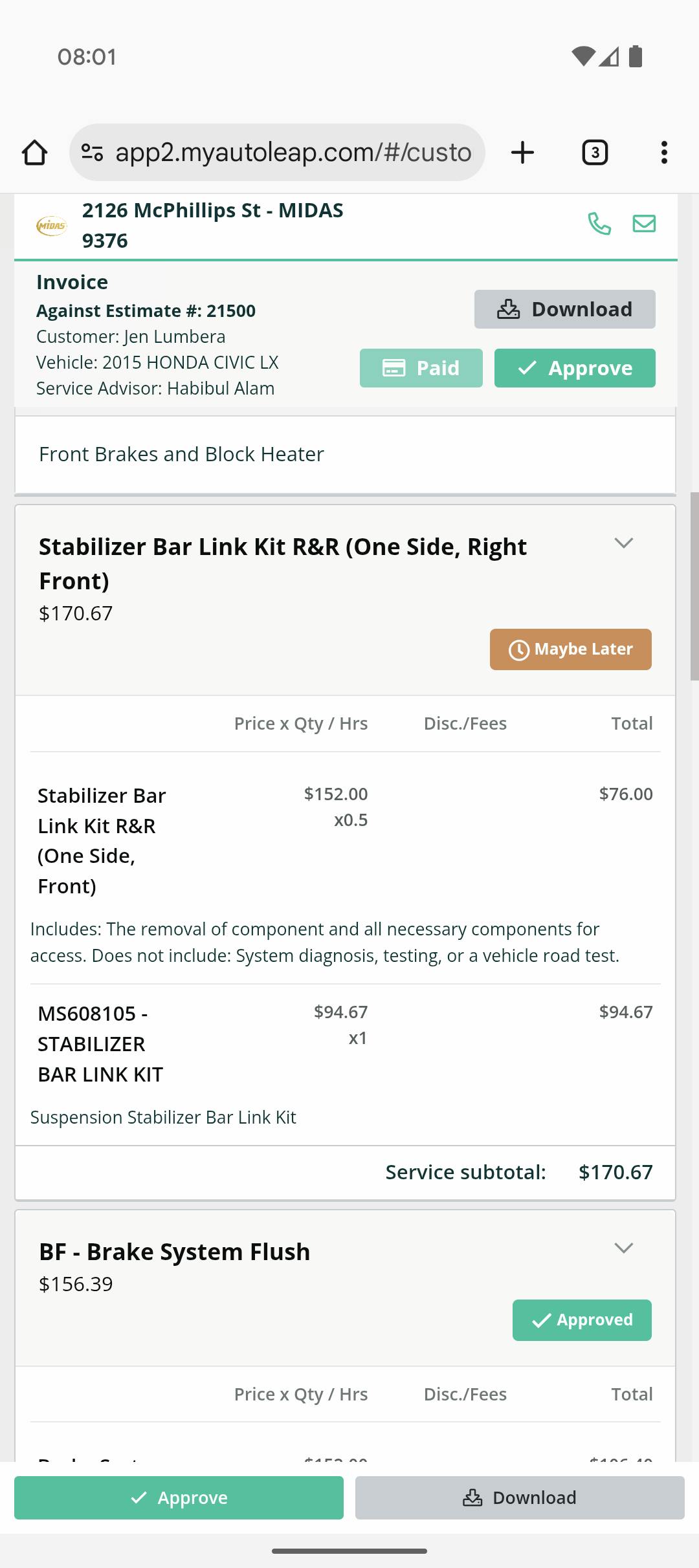The height and width of the screenshot is (1568, 699).
Task: Collapse the Stabilizer Bar Link Kit section
Action: [623, 543]
